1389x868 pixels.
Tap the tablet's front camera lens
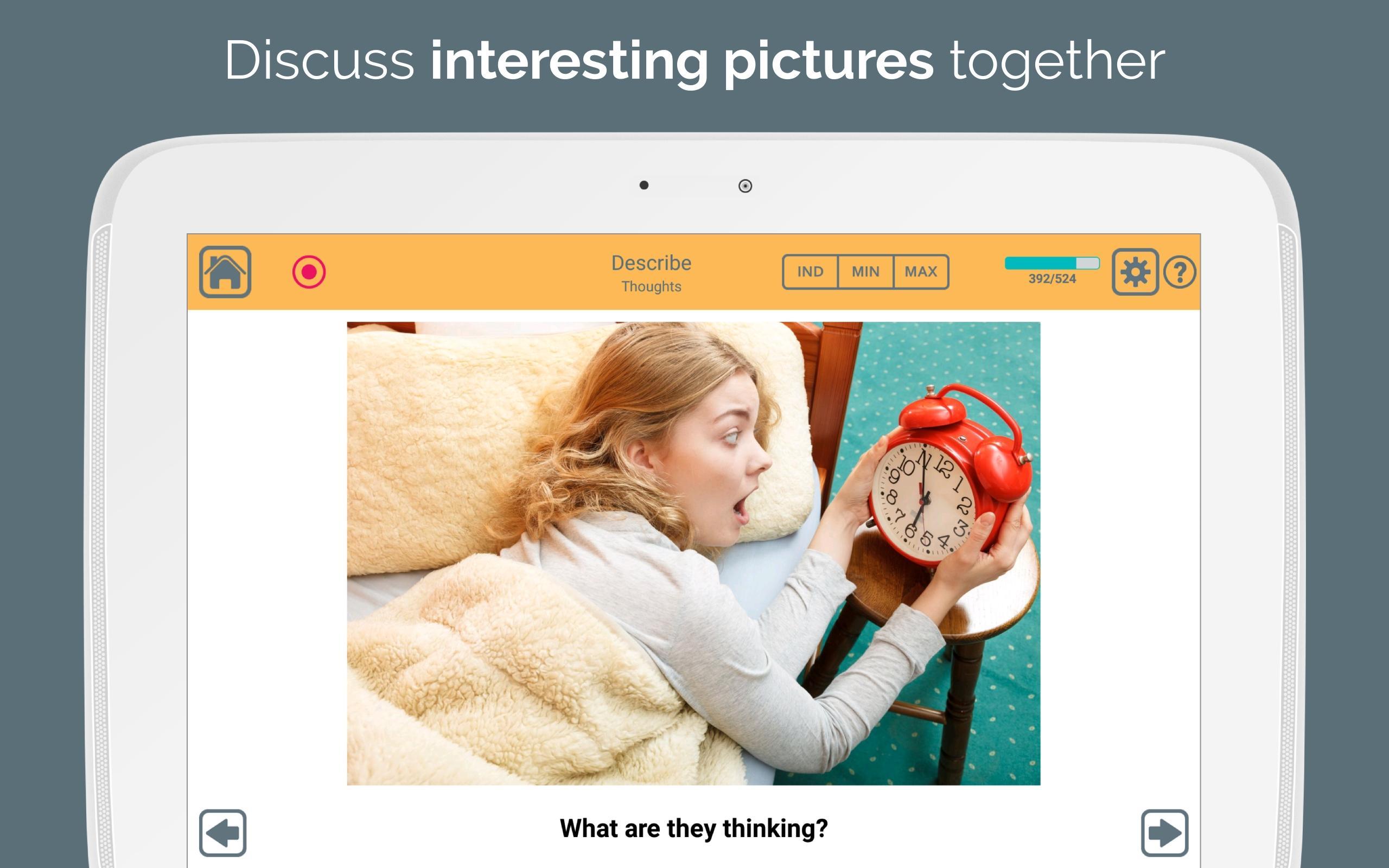coord(745,186)
